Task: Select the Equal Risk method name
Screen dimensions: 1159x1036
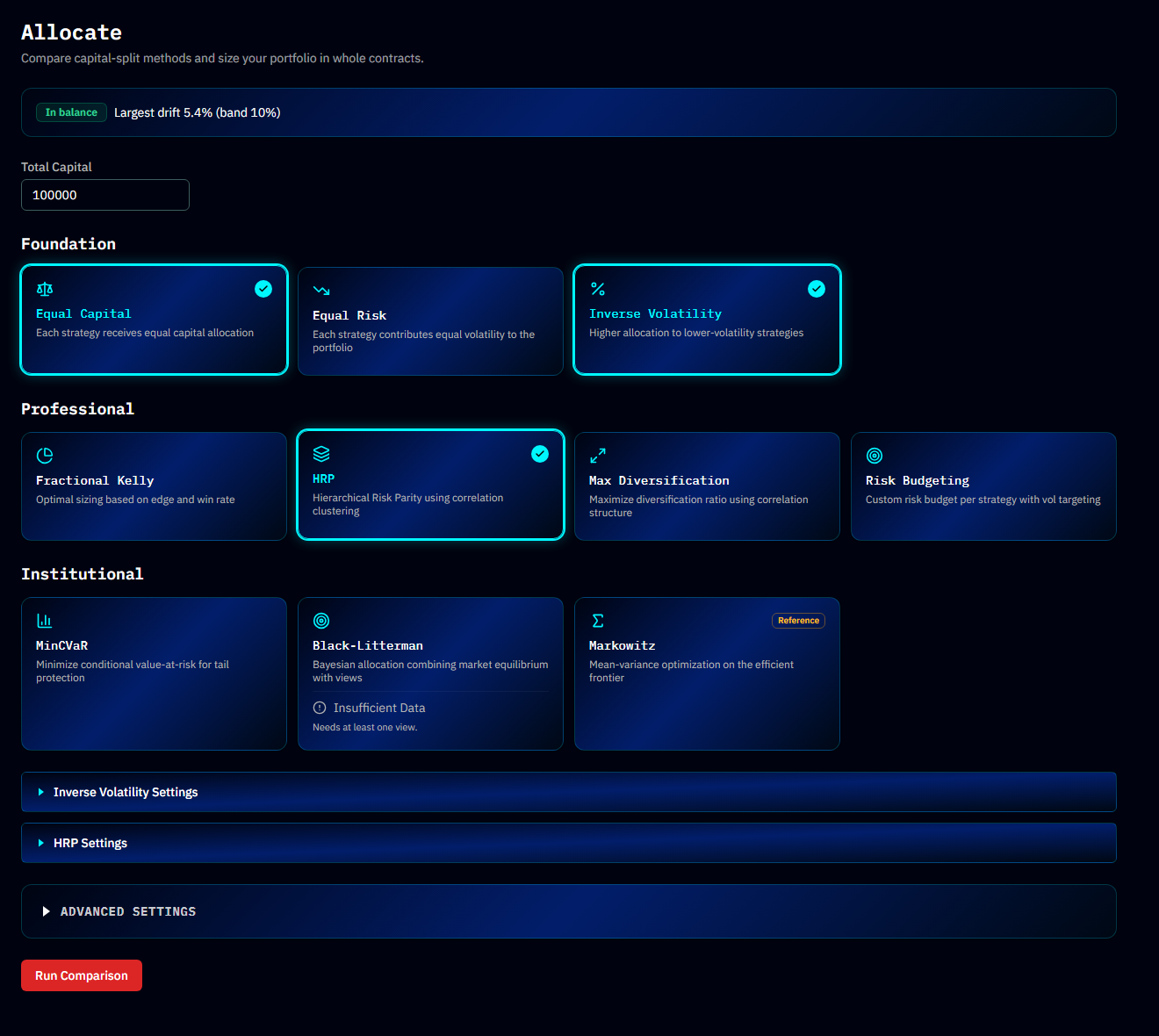Action: pyautogui.click(x=349, y=315)
